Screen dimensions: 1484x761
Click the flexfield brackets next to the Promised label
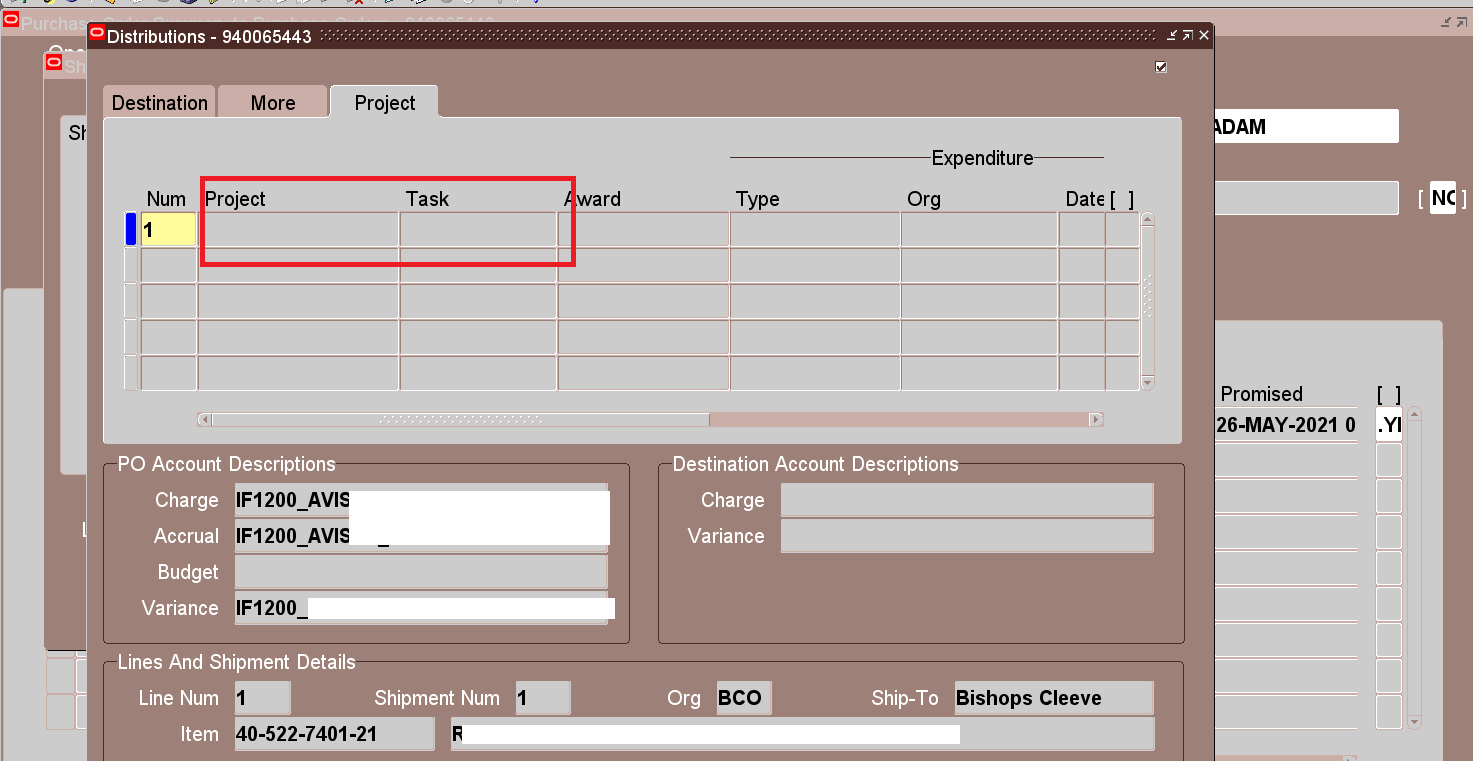tap(1388, 394)
